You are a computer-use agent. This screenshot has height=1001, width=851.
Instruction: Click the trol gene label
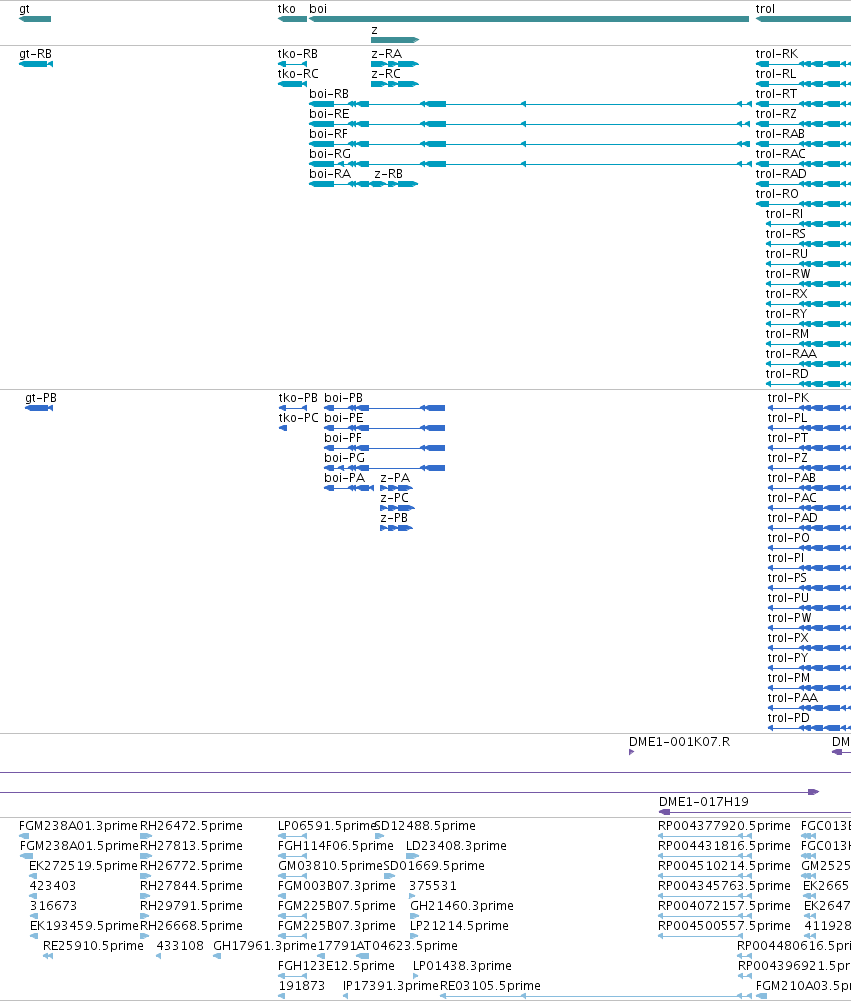point(765,9)
